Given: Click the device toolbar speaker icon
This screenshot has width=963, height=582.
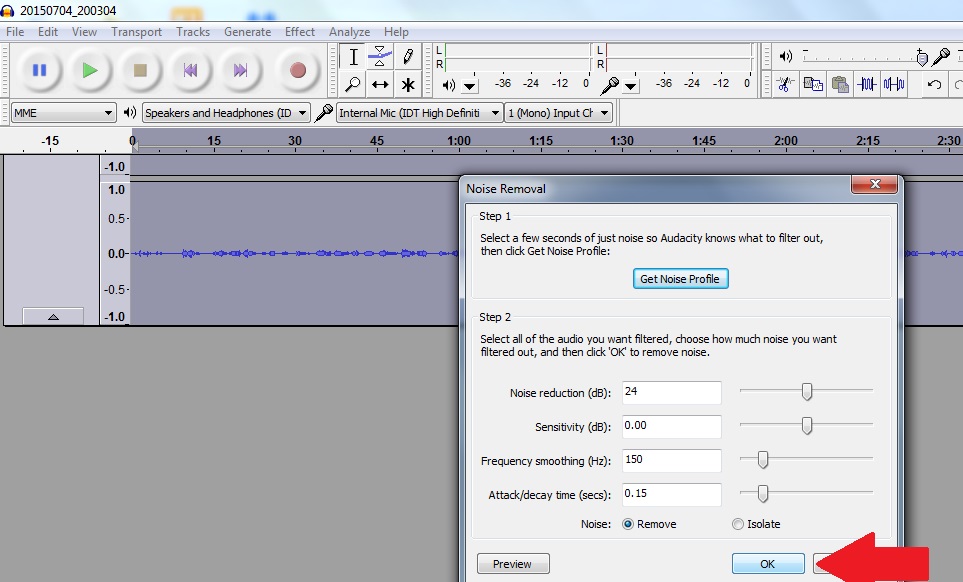Looking at the screenshot, I should point(129,112).
